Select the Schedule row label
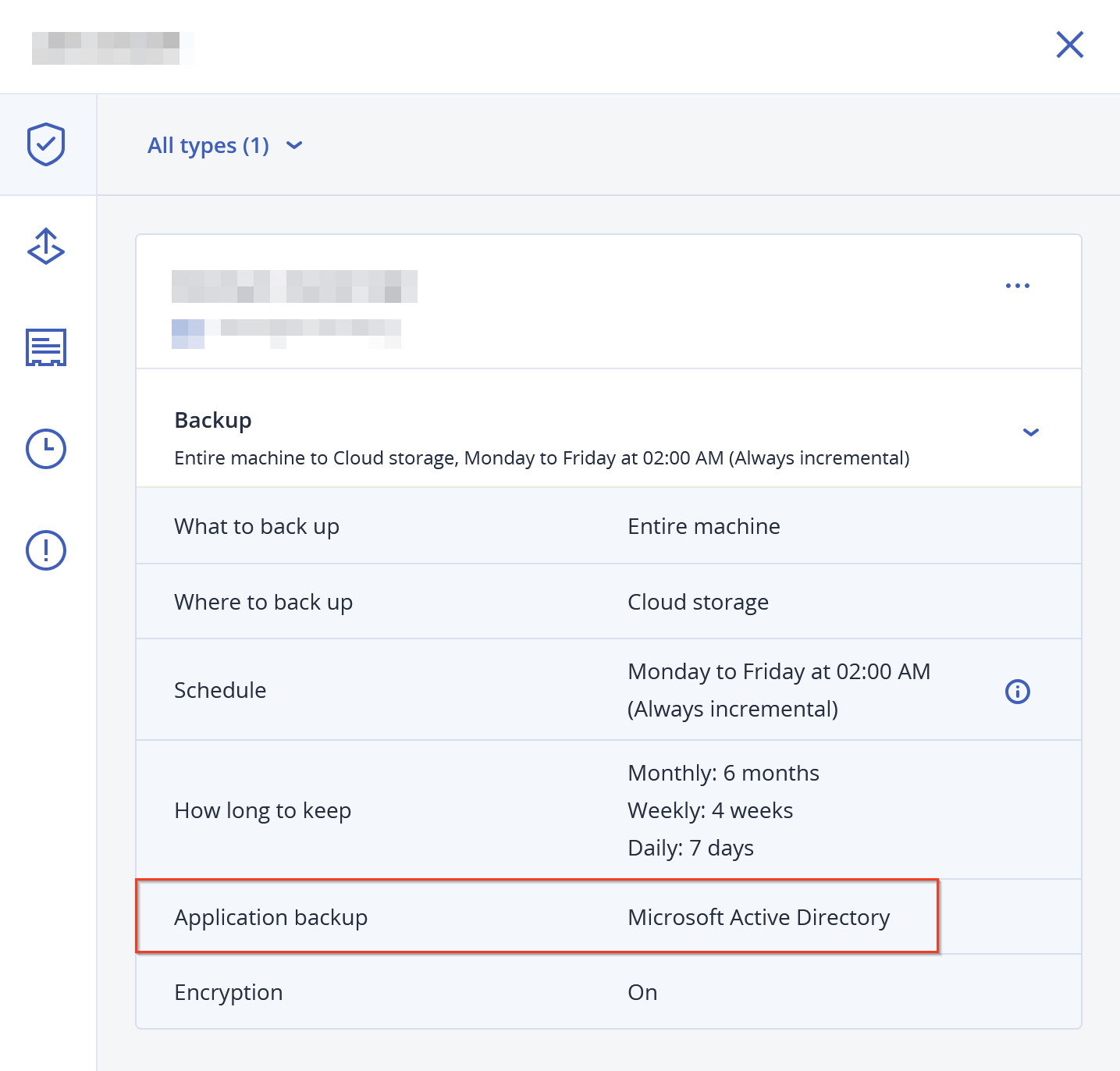 coord(220,690)
